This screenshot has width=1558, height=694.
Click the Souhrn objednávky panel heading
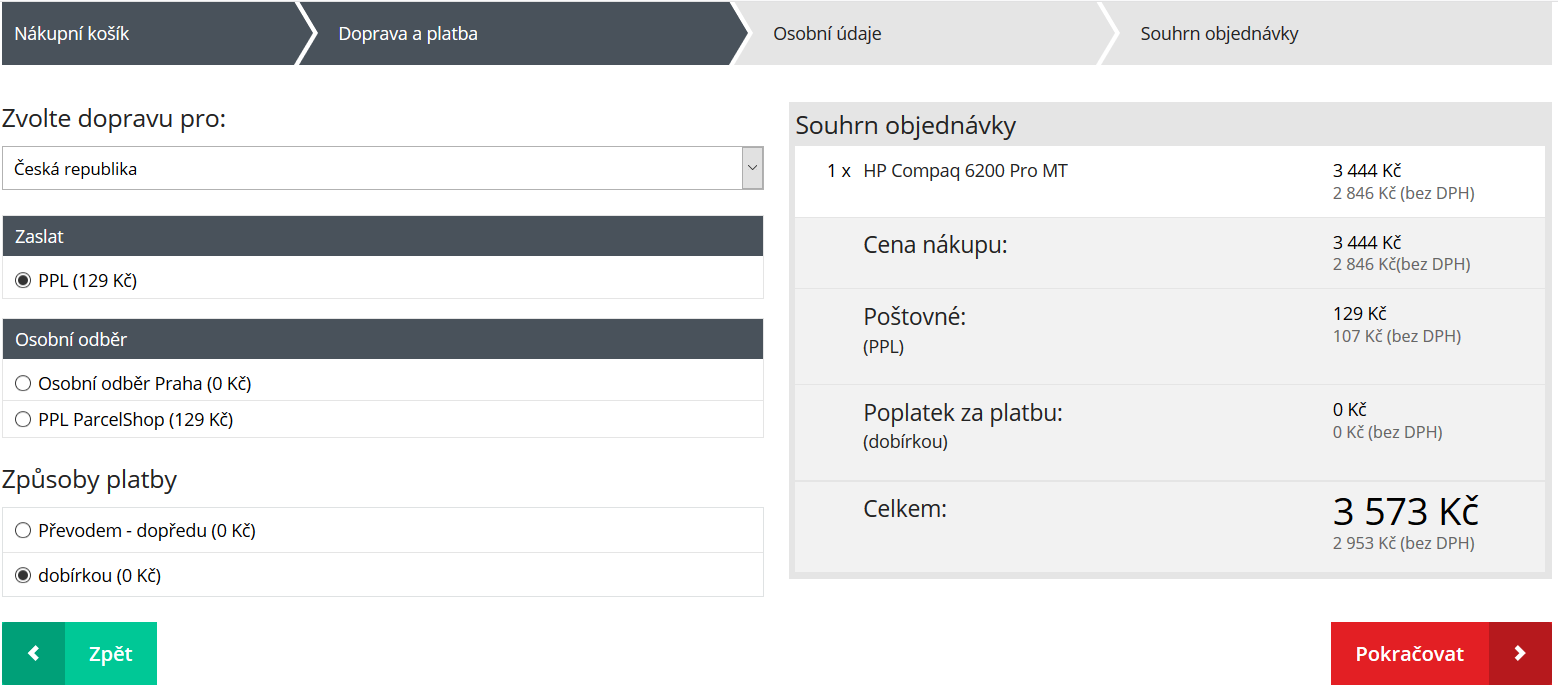[x=906, y=126]
